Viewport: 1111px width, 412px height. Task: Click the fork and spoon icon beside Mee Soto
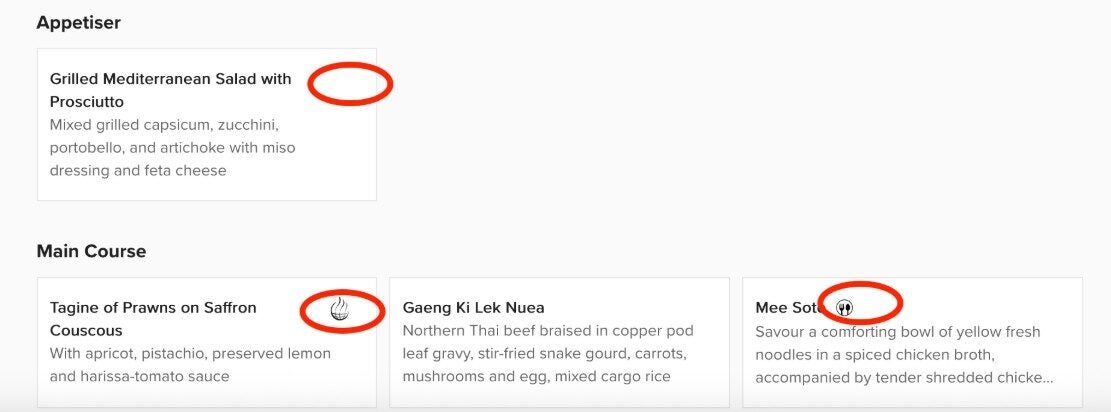tap(845, 308)
